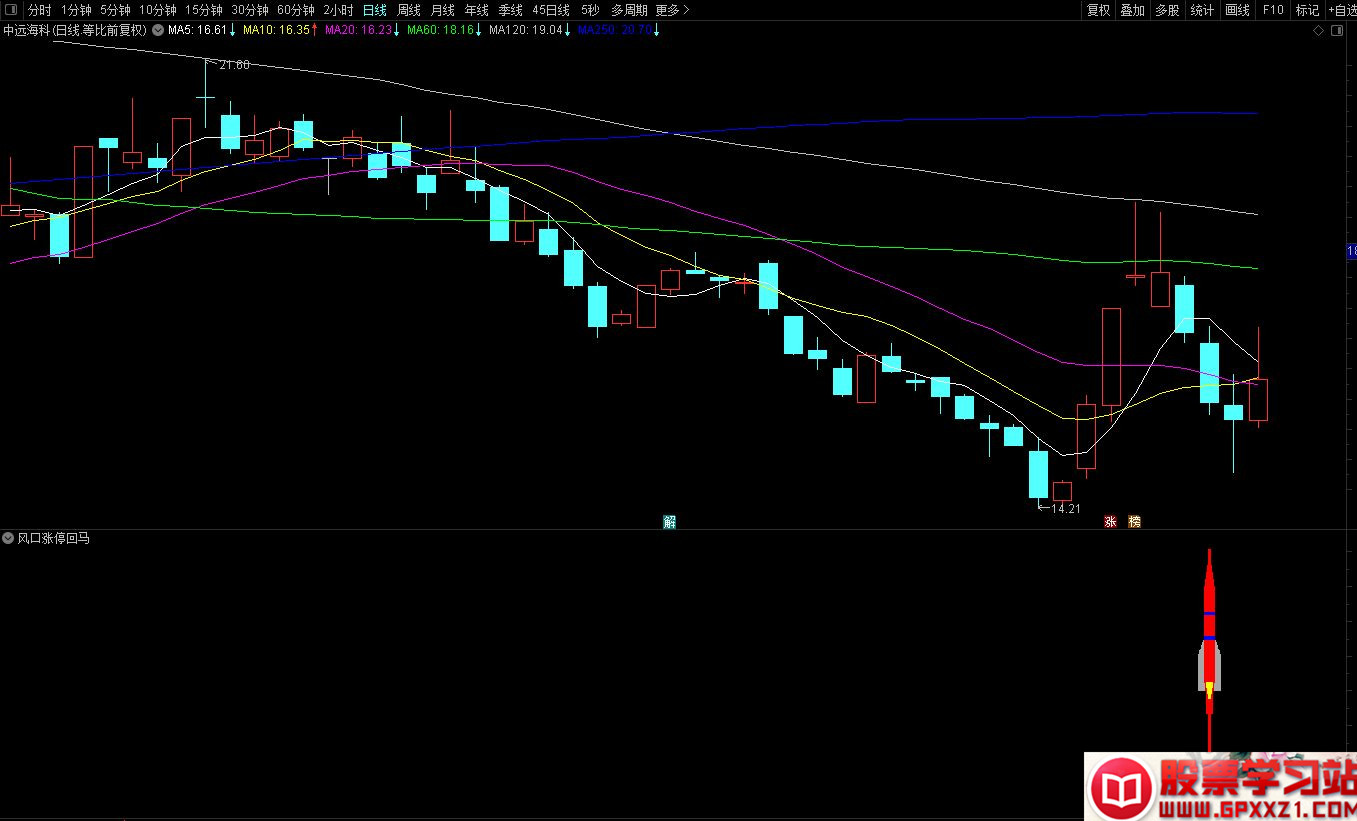Click the candlestick at the 14.21 low
The image size is (1357, 821).
(1039, 474)
